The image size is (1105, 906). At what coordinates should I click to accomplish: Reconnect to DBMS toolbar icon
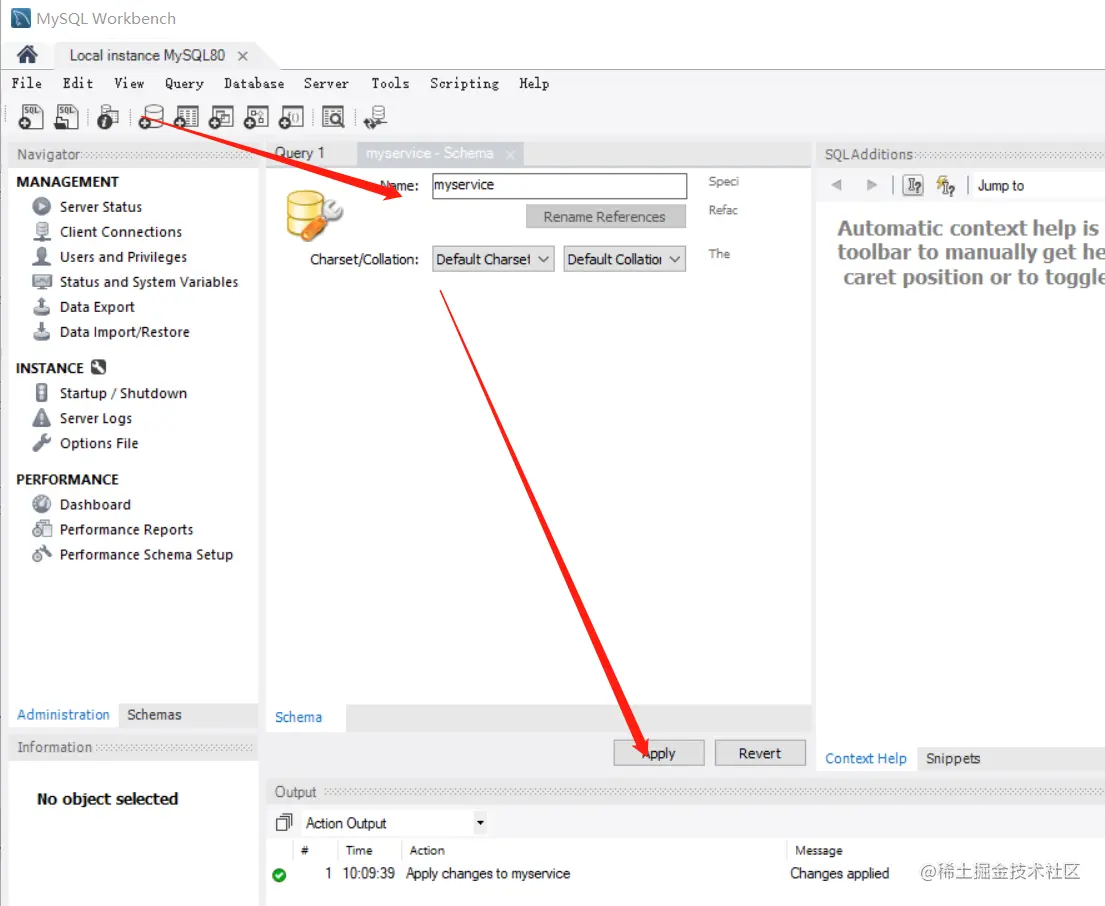tap(375, 117)
